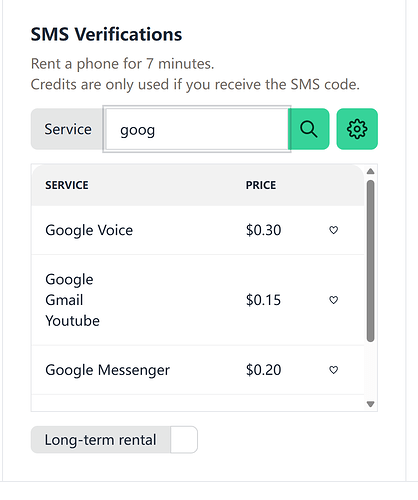418x500 pixels.
Task: Focus the Service search field containing goog
Action: [197, 129]
